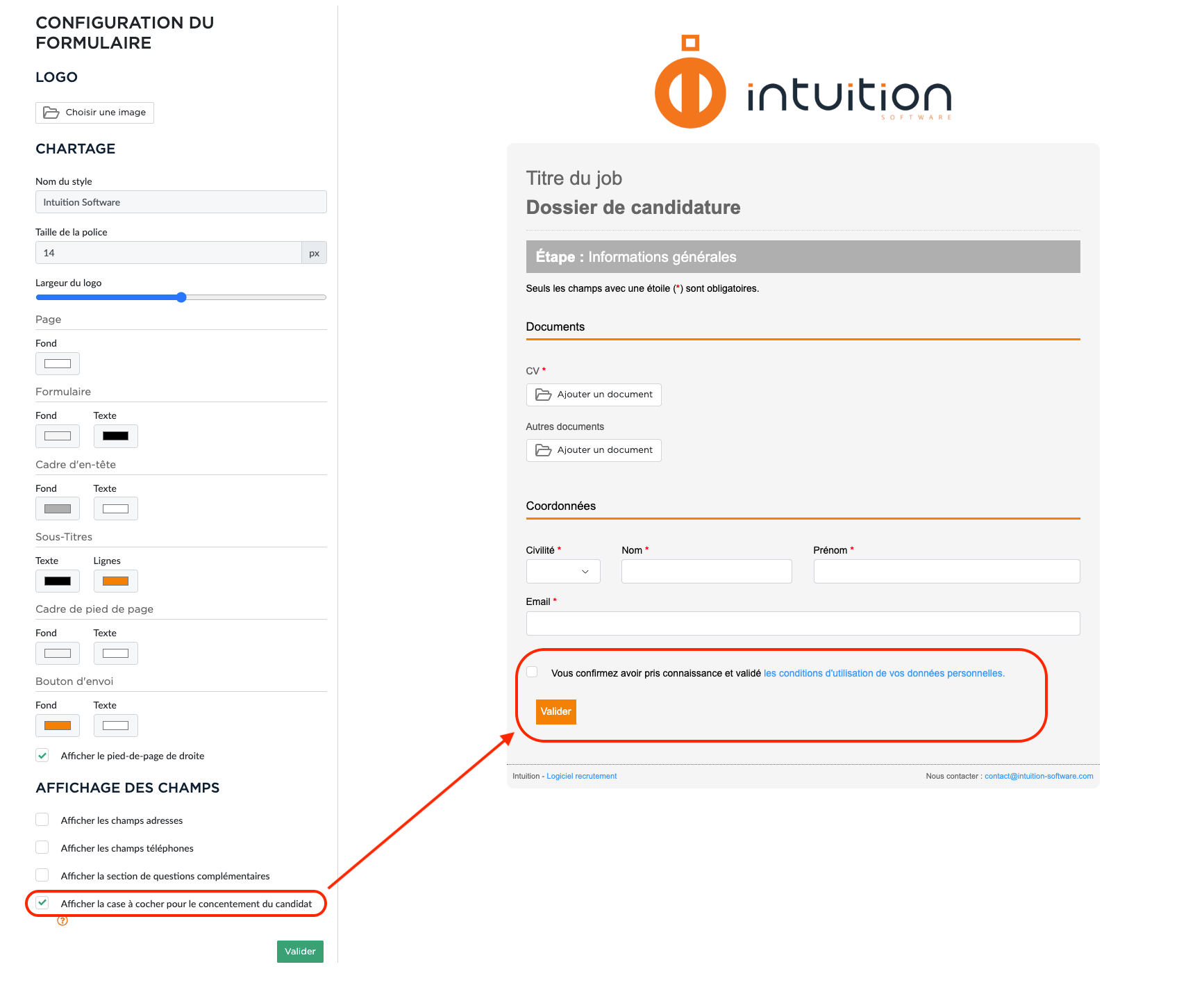This screenshot has height=985, width=1204.
Task: Click Ajouter un document under CV
Action: point(594,395)
